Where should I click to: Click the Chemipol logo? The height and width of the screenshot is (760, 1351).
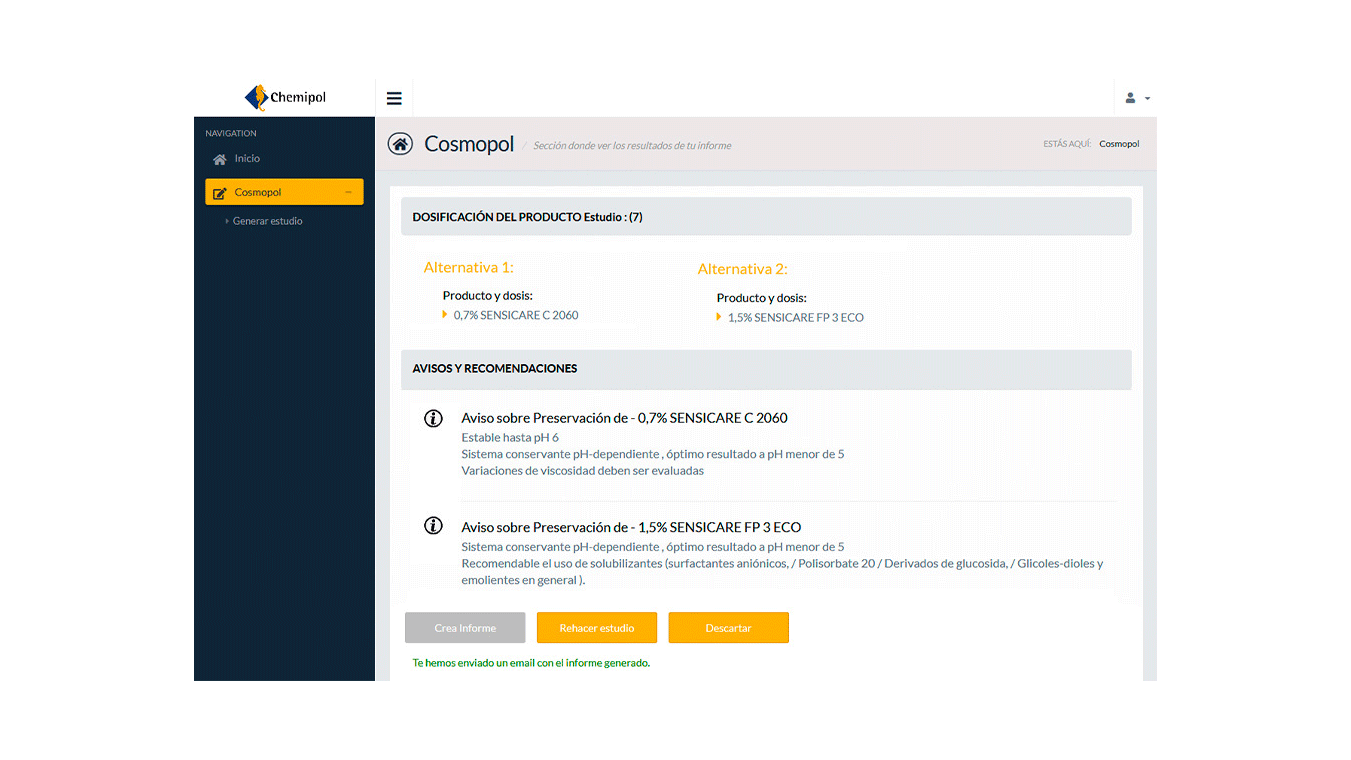tap(285, 97)
